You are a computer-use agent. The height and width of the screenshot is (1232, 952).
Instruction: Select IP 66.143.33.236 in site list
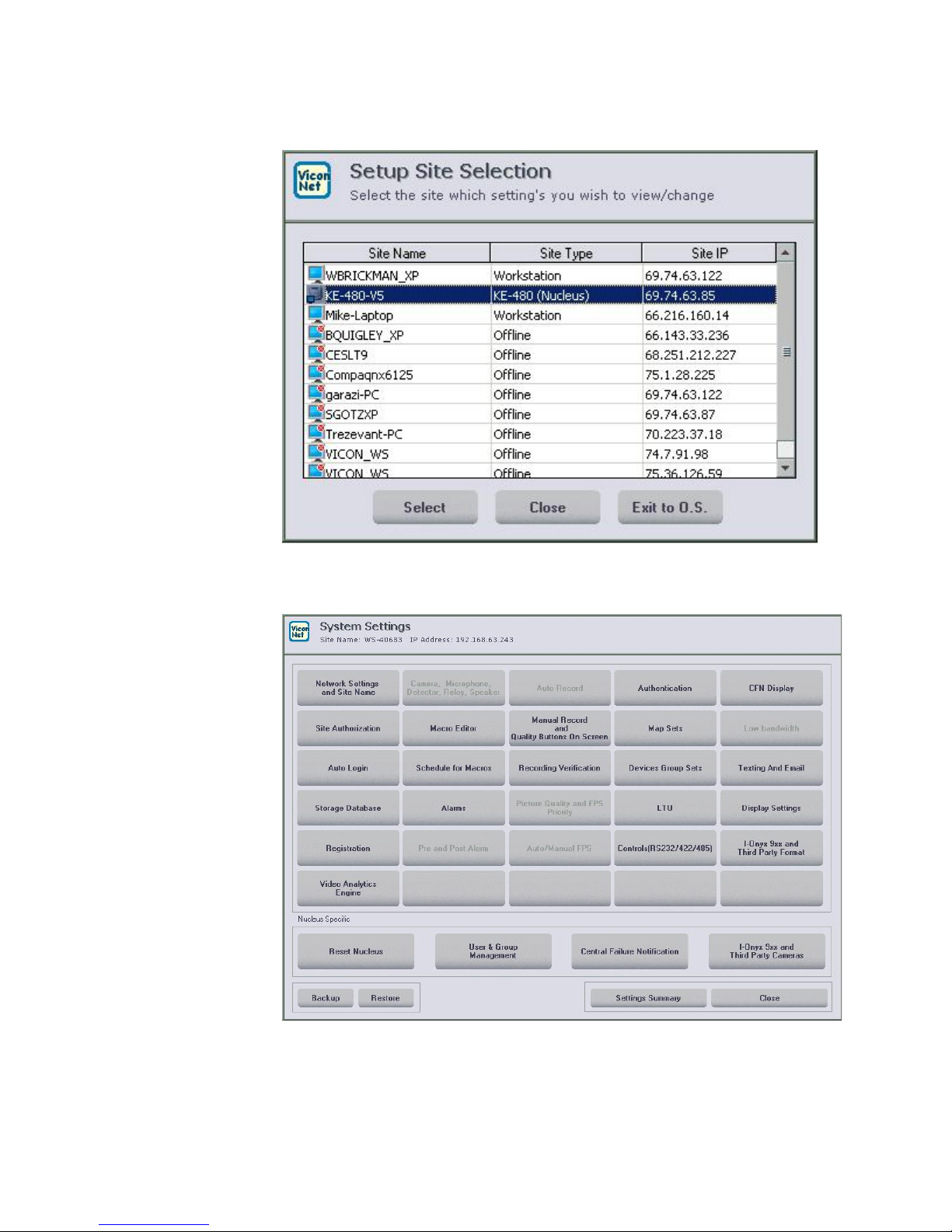click(687, 335)
